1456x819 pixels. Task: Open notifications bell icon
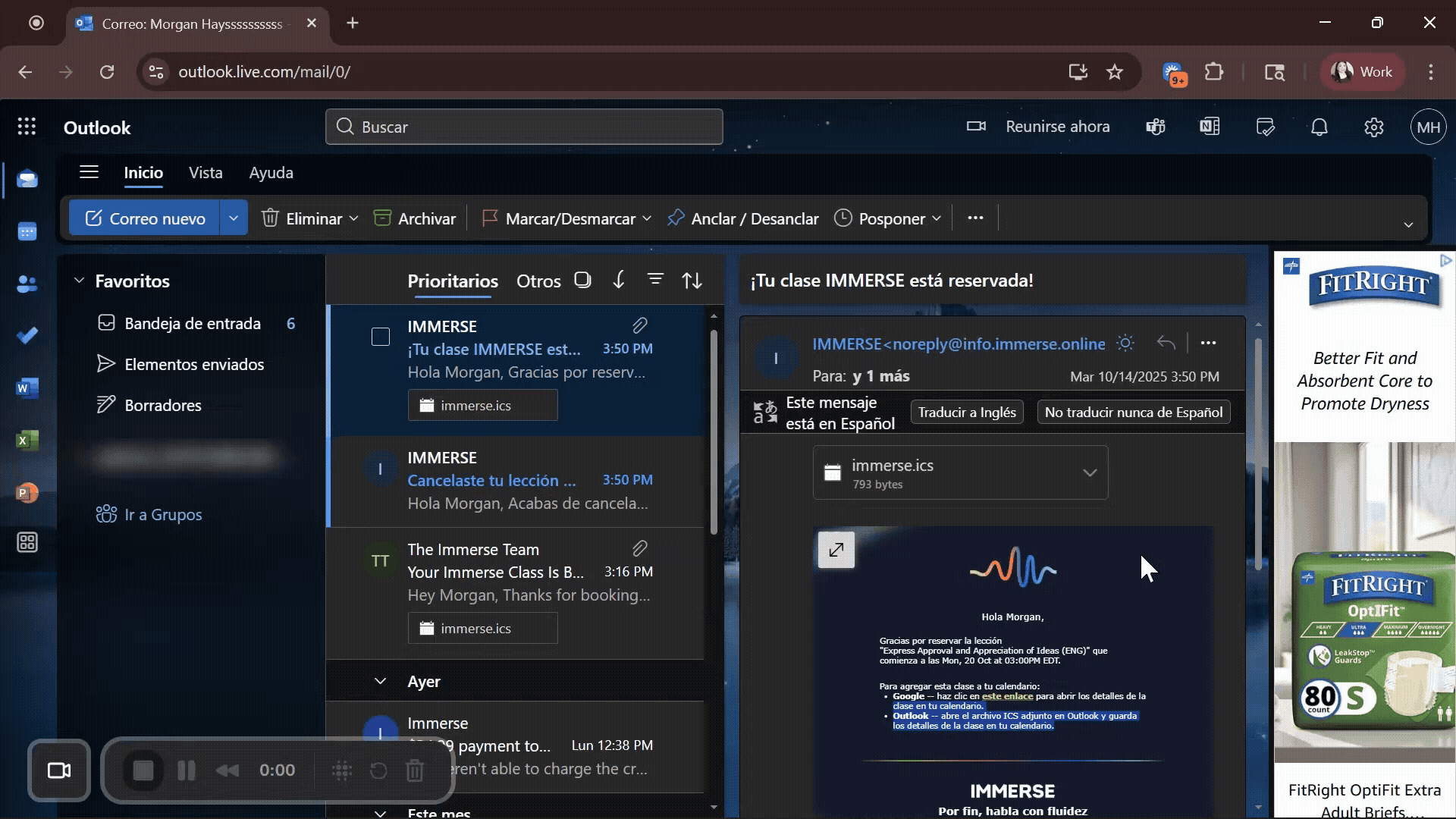pos(1319,127)
